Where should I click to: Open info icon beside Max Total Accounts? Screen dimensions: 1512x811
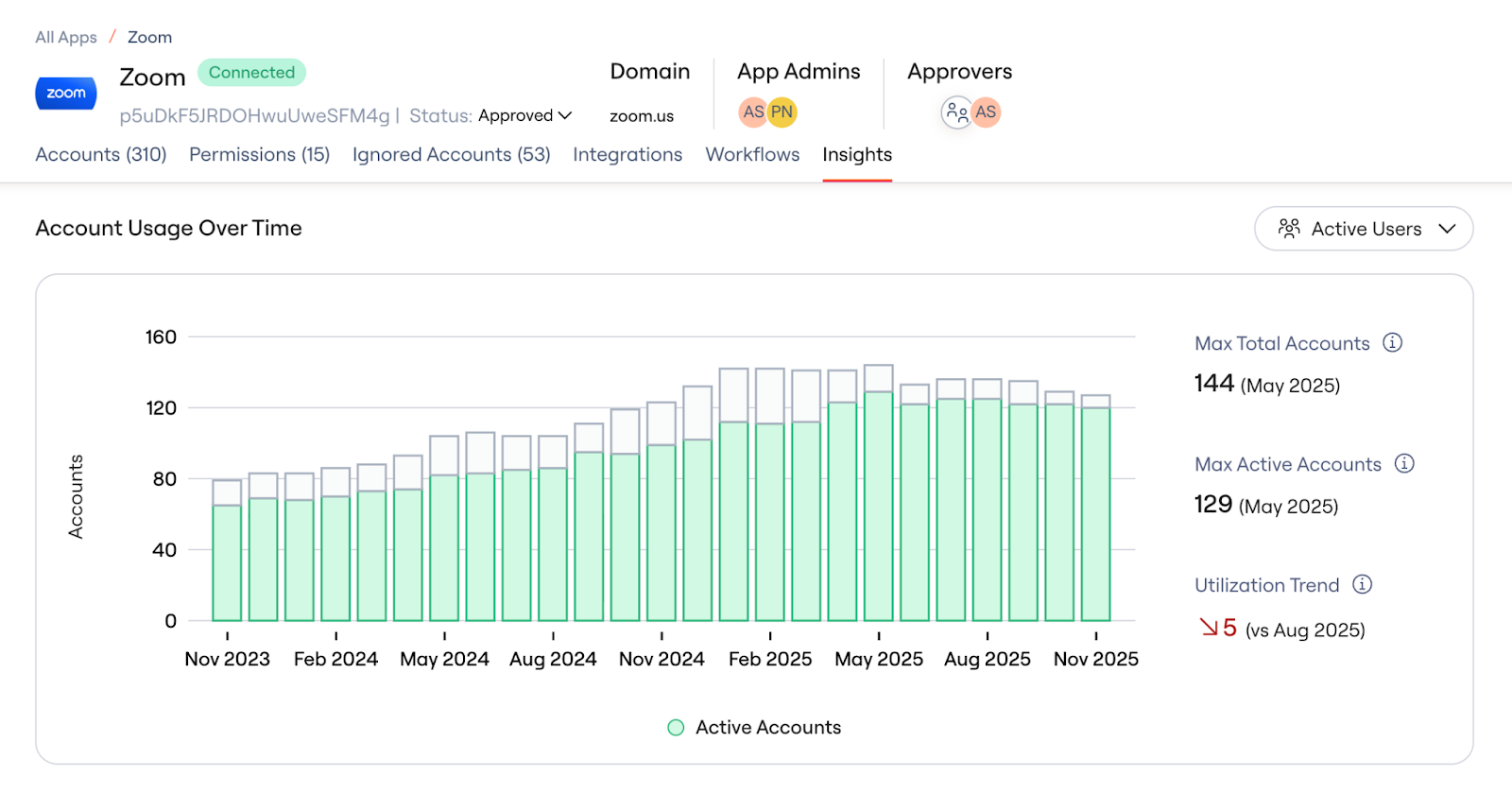tap(1392, 342)
